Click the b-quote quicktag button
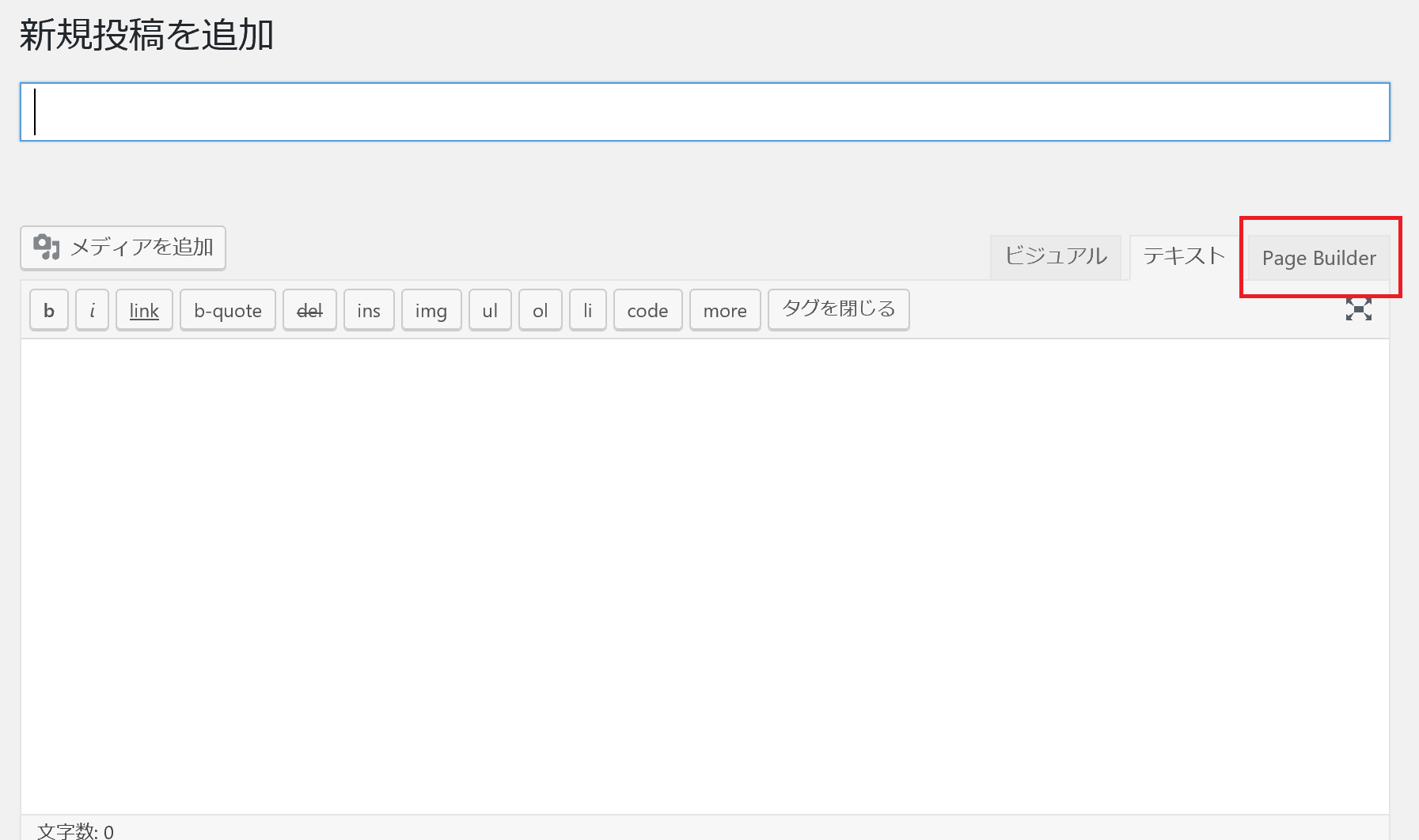 [228, 310]
